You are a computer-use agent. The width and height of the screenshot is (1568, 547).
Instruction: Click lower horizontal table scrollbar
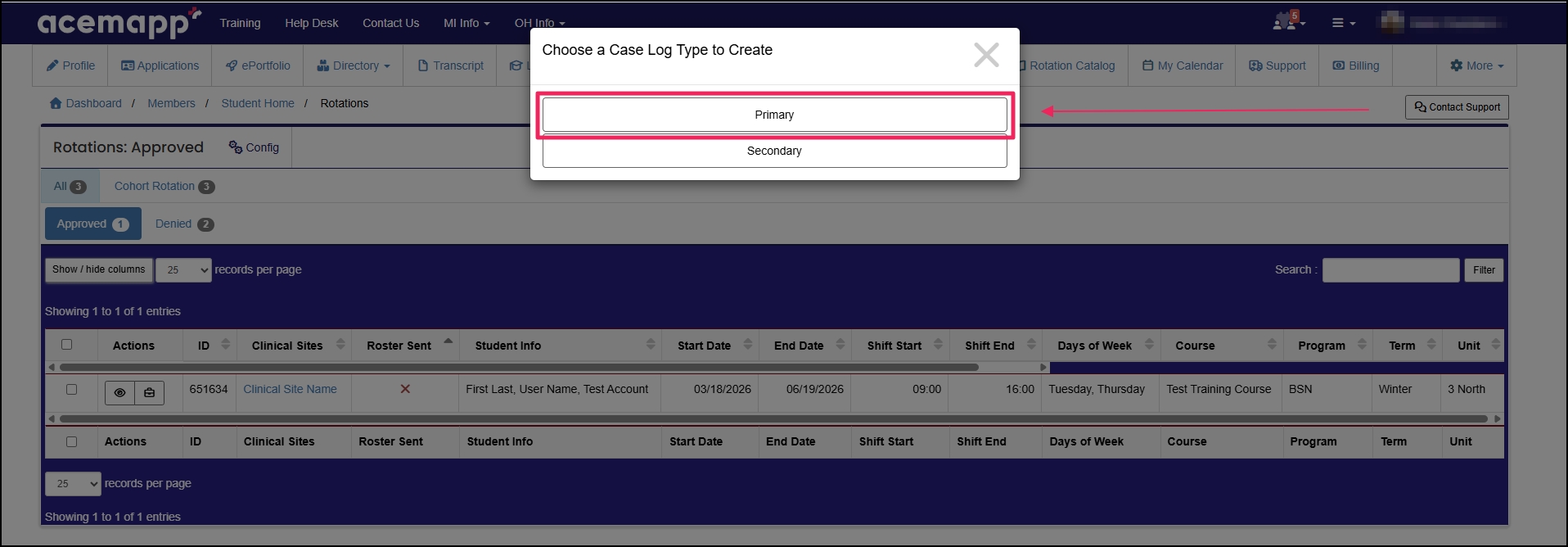coord(773,418)
